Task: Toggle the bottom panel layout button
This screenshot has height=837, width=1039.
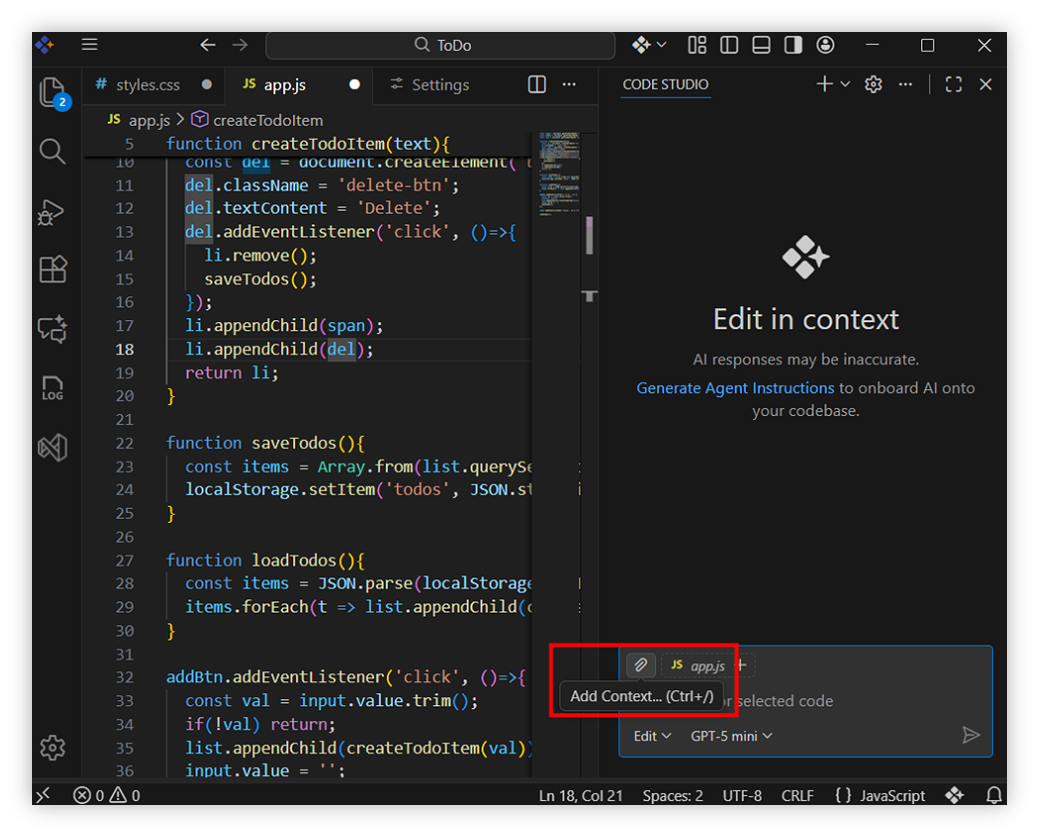Action: click(x=761, y=45)
